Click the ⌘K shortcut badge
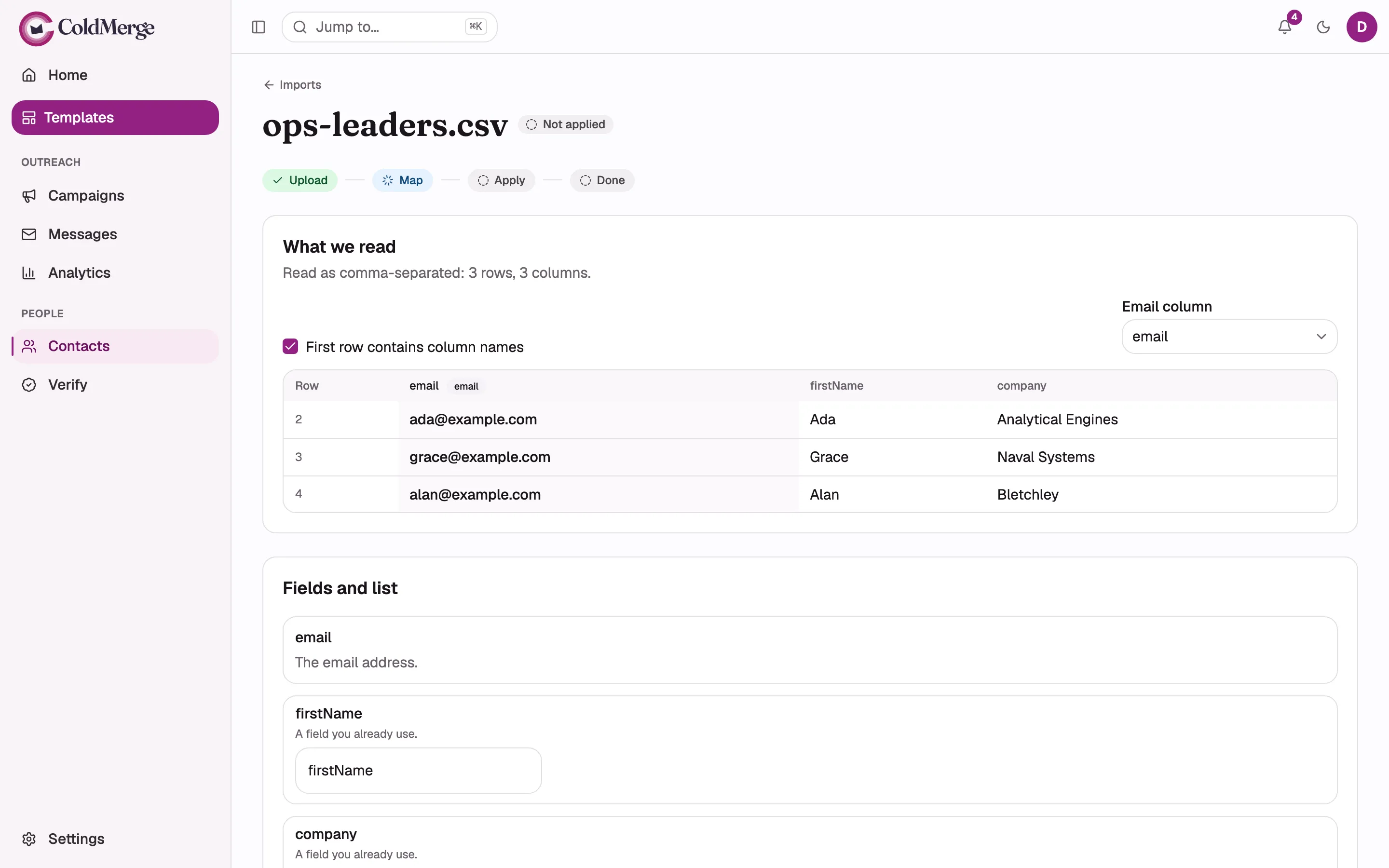 (475, 27)
